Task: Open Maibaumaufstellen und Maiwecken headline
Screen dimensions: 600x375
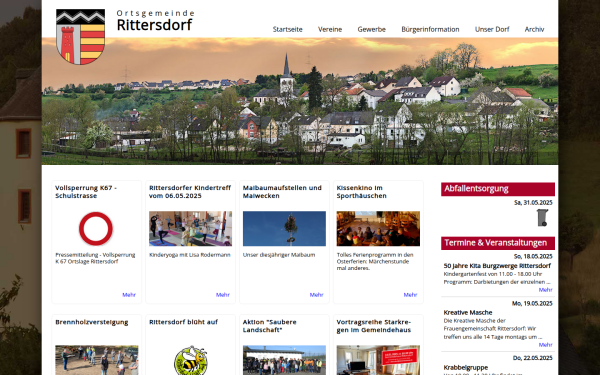Action: pyautogui.click(x=282, y=192)
